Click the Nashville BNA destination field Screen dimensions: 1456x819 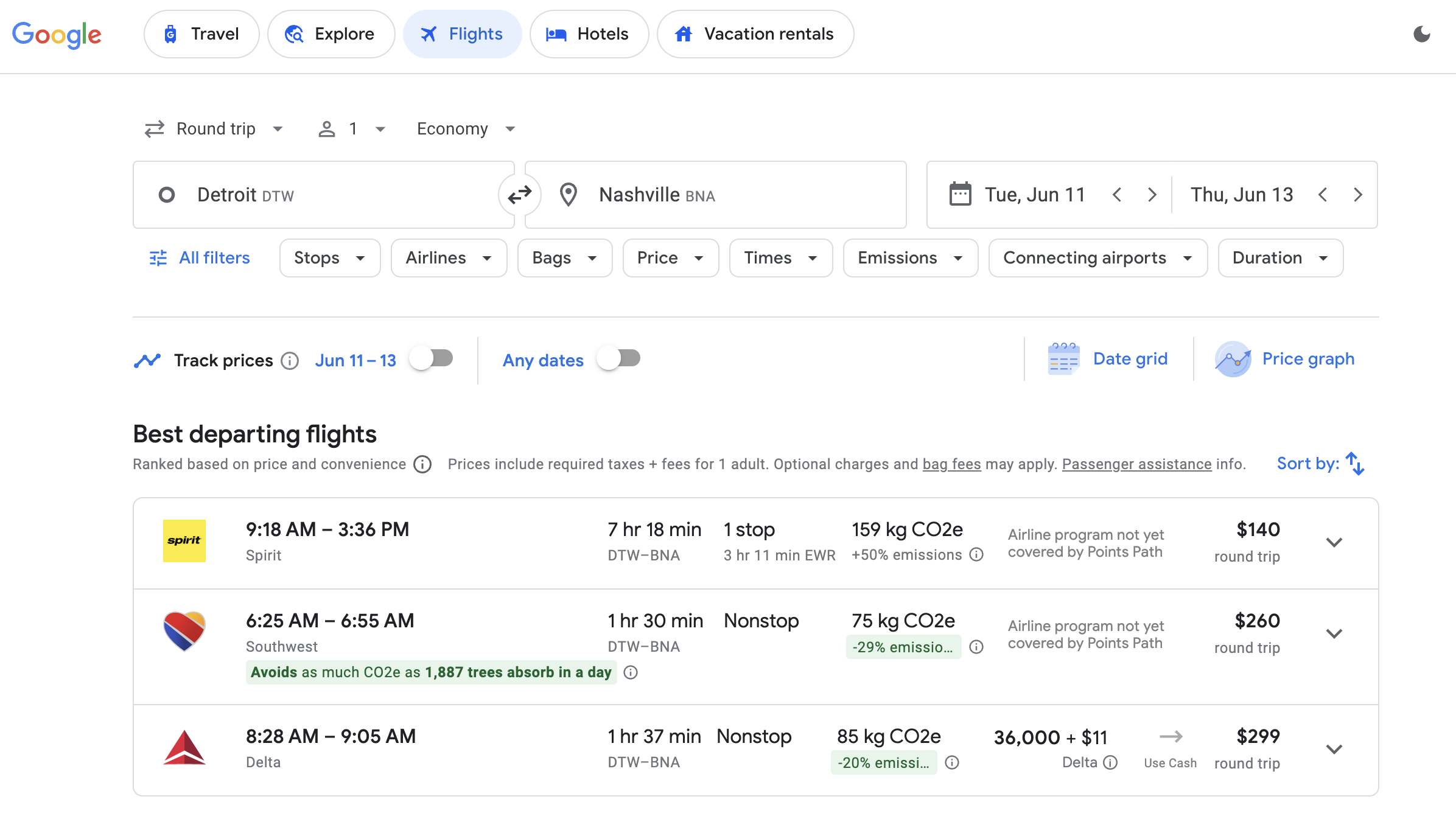716,195
